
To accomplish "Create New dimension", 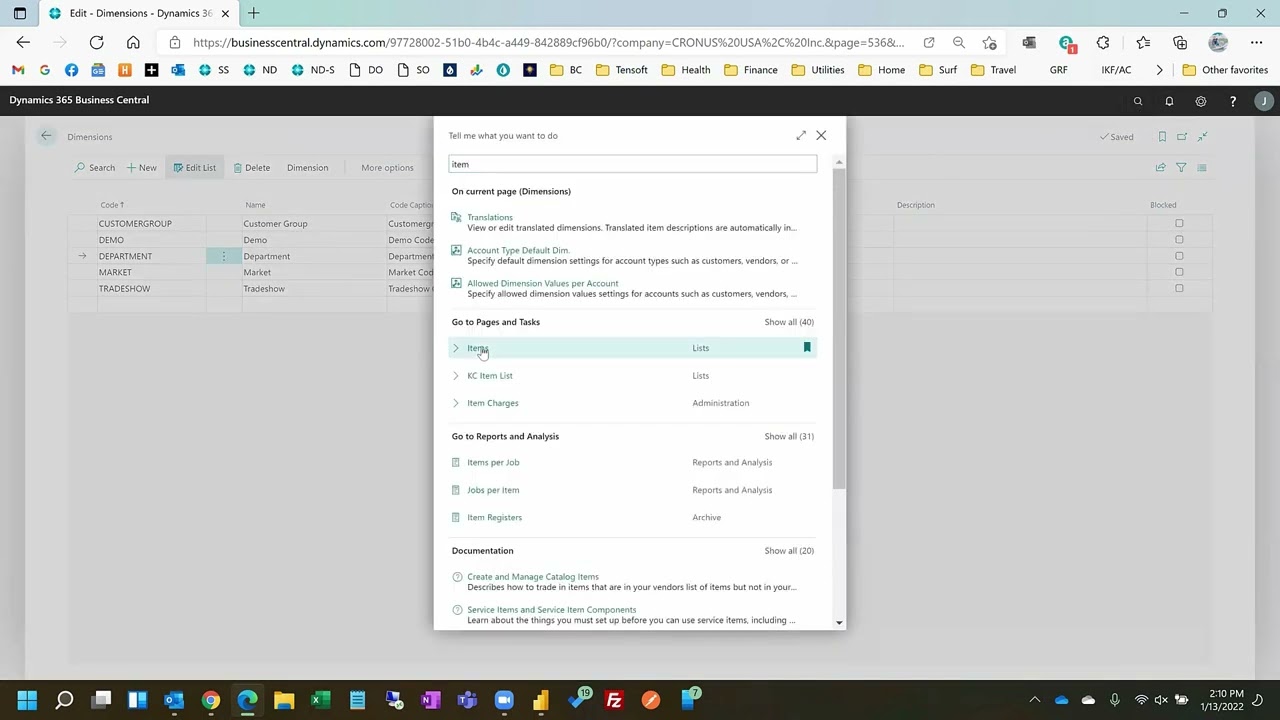I will 141,168.
